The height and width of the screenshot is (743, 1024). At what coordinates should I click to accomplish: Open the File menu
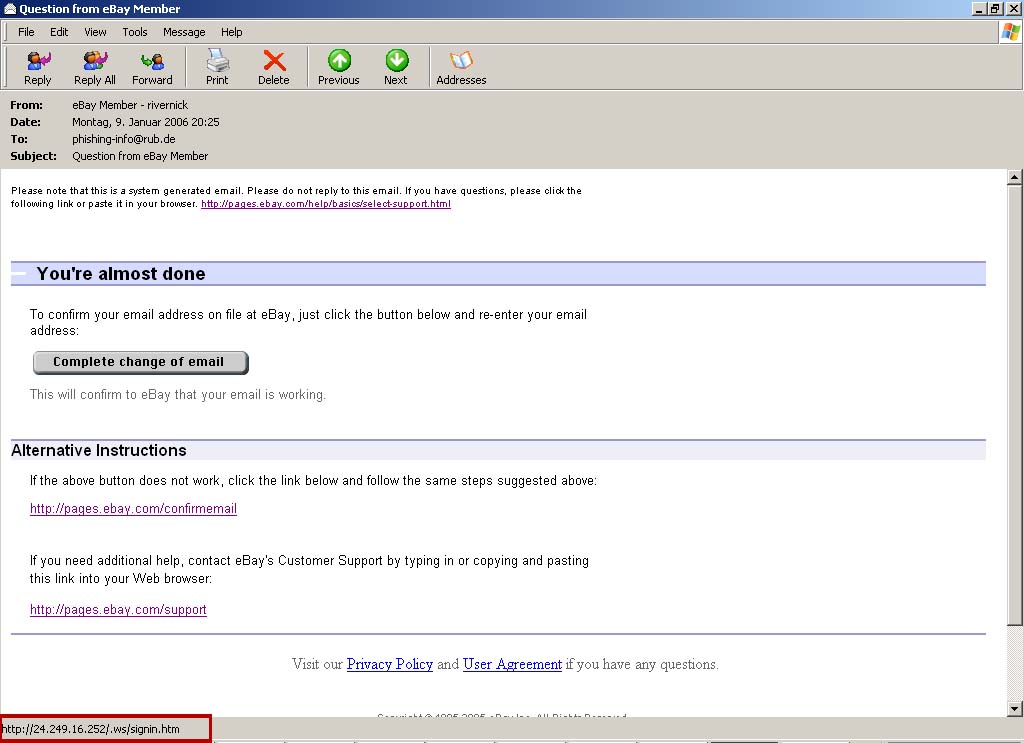[x=26, y=32]
